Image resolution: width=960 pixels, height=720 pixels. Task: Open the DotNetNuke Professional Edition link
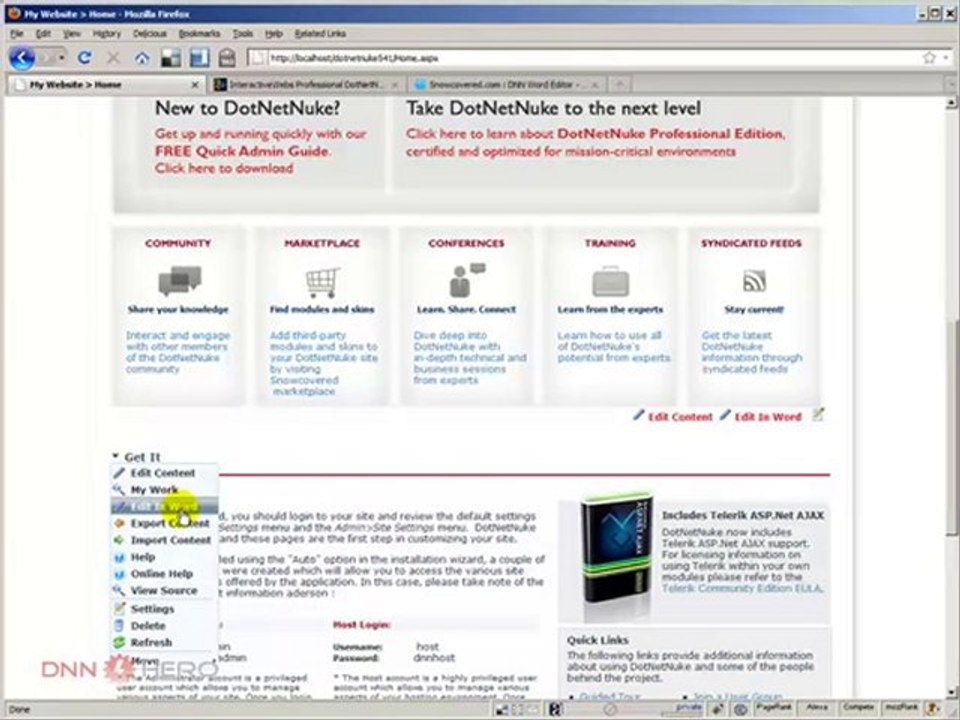pyautogui.click(x=670, y=133)
